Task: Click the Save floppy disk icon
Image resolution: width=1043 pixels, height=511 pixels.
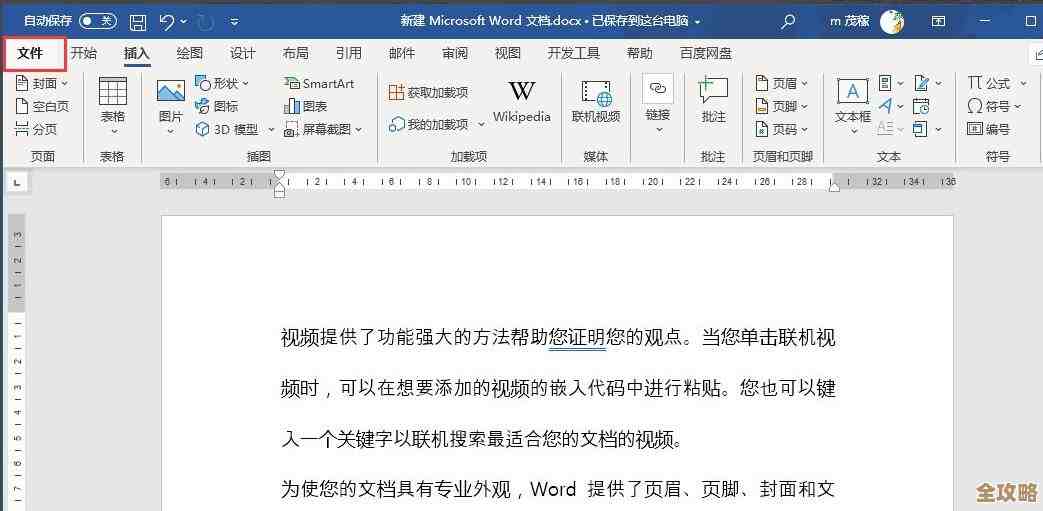Action: 138,22
